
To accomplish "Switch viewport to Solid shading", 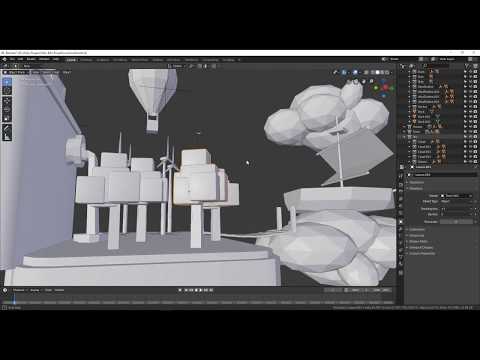I will 378,72.
